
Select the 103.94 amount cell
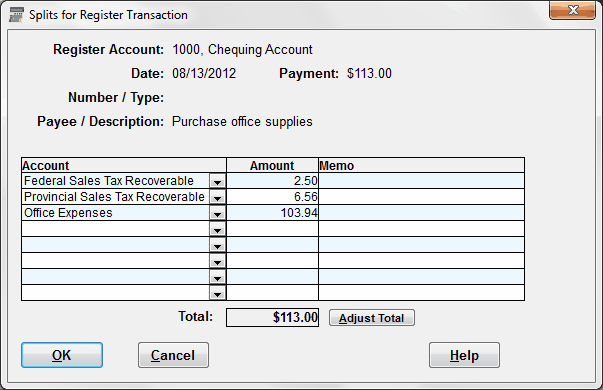click(x=273, y=213)
